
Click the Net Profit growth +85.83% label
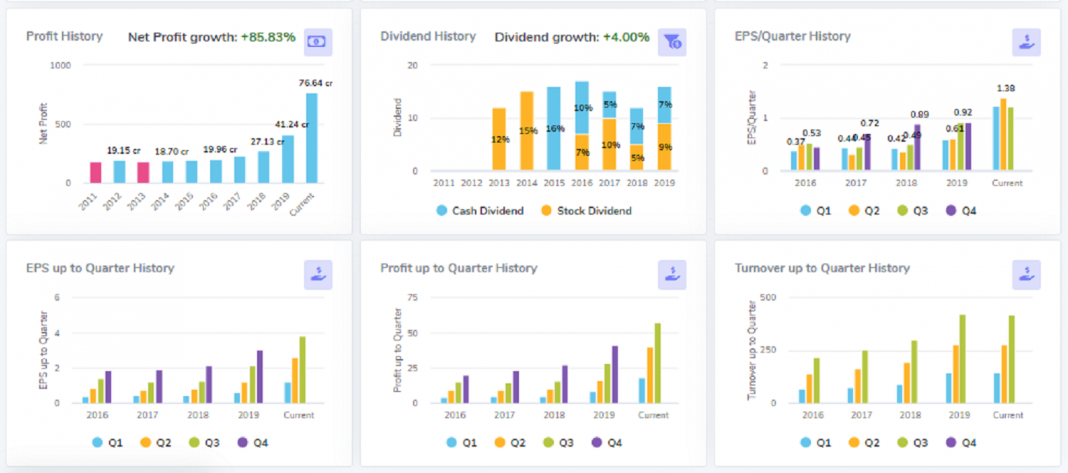pyautogui.click(x=211, y=37)
